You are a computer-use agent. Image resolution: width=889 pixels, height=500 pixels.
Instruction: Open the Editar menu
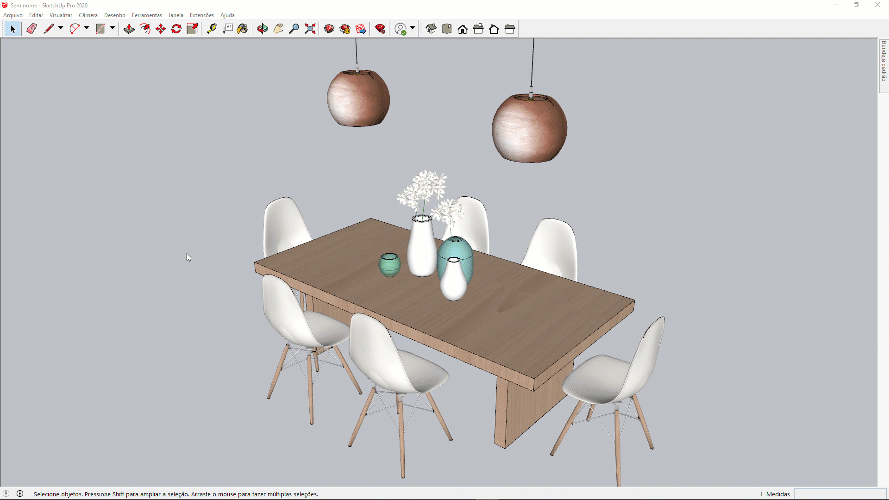(x=36, y=15)
